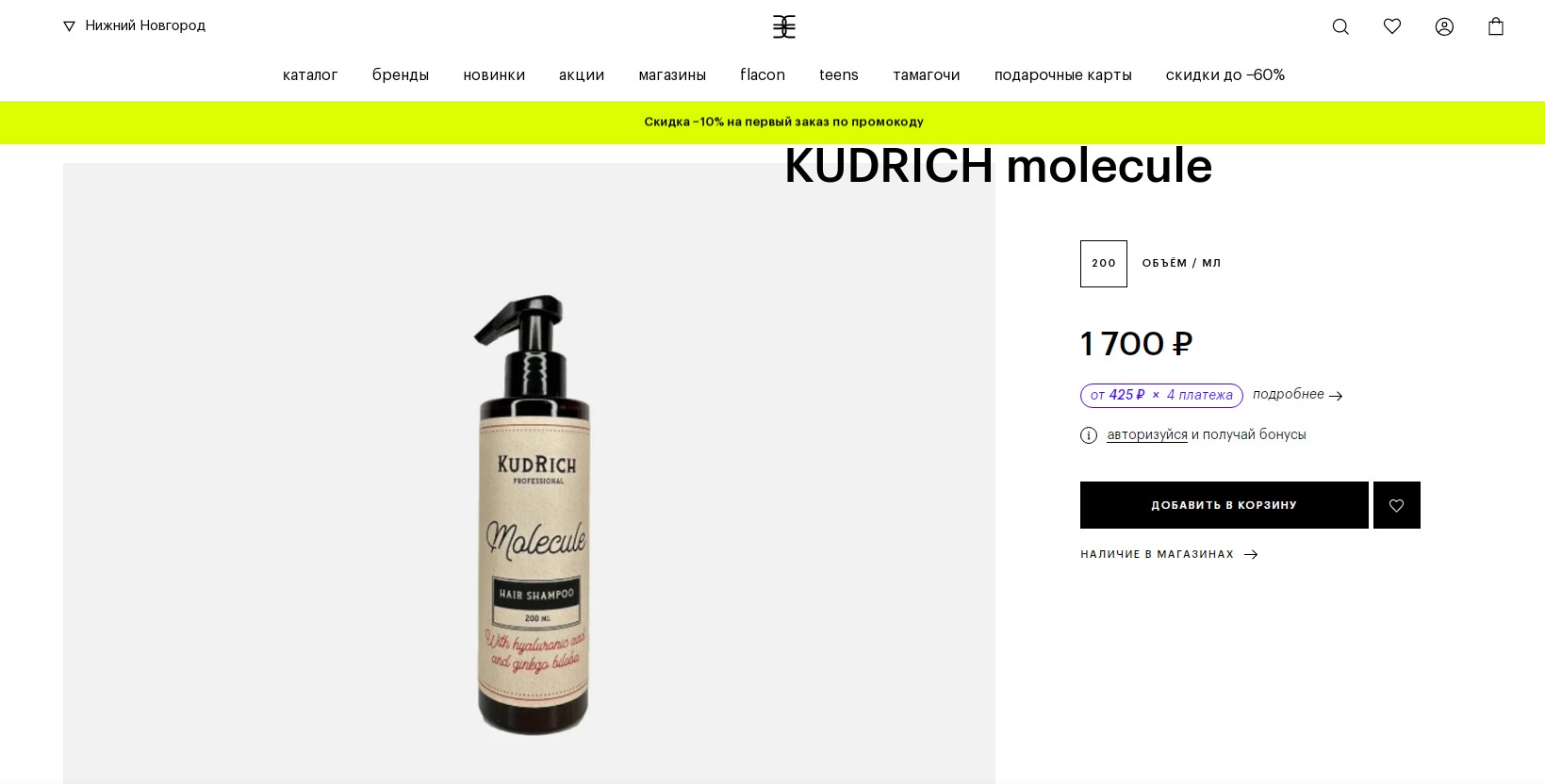The image size is (1545, 784).
Task: Expand подробнее payment details arrow
Action: click(1336, 396)
